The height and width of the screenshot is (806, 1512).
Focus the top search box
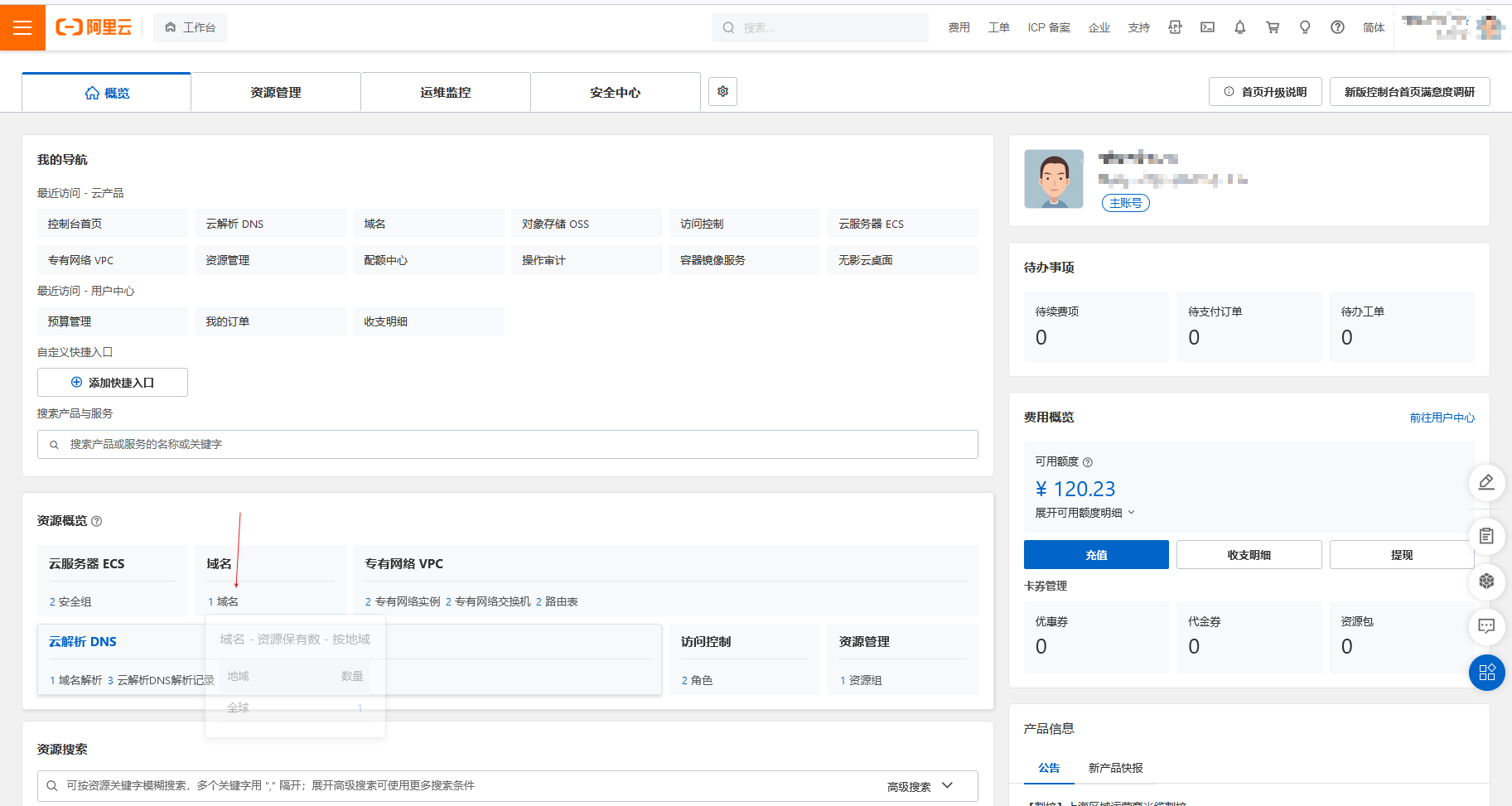coord(819,27)
